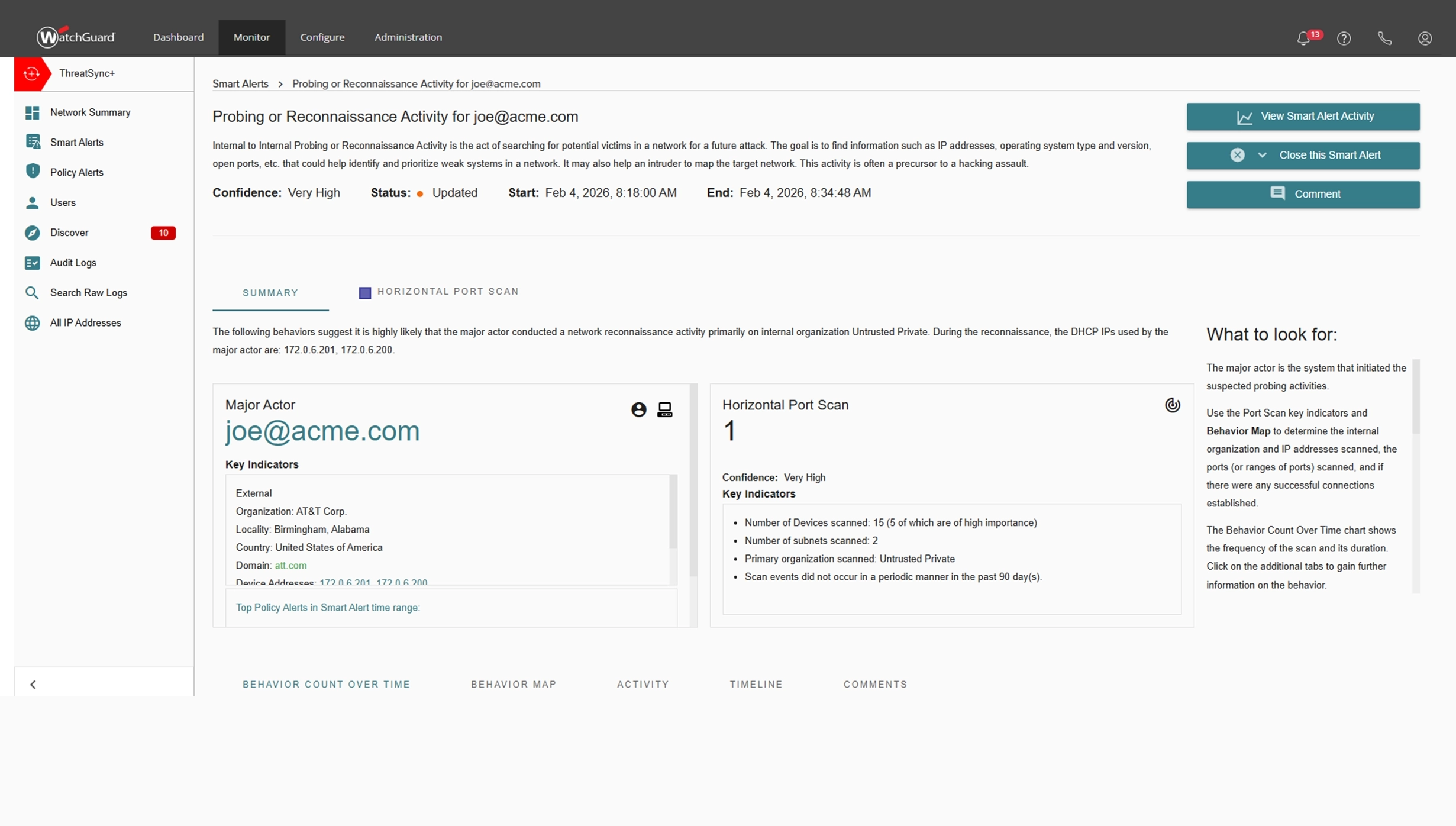Click the View Smart Alert Activity button

coord(1303,117)
